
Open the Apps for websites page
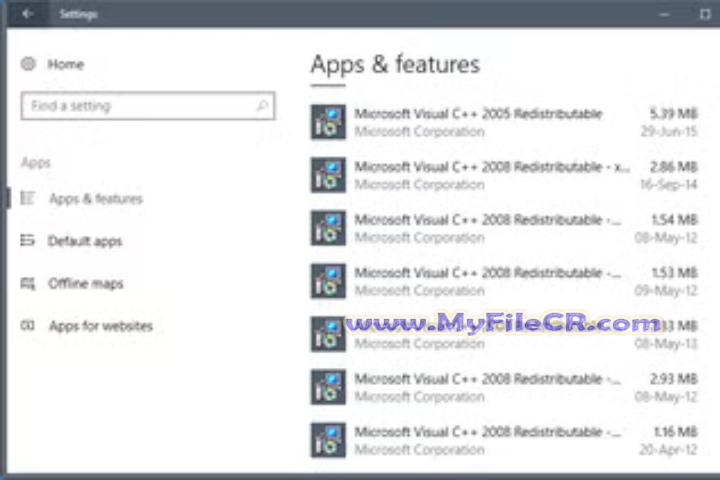click(101, 326)
